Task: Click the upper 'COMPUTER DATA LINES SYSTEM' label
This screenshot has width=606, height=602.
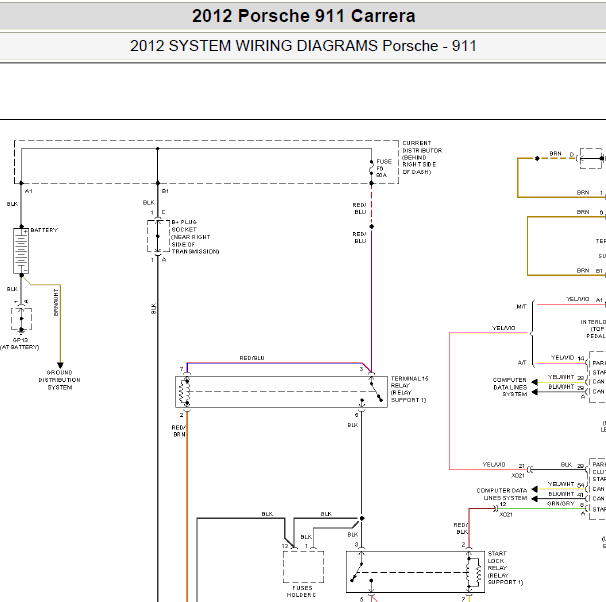Action: (x=510, y=387)
